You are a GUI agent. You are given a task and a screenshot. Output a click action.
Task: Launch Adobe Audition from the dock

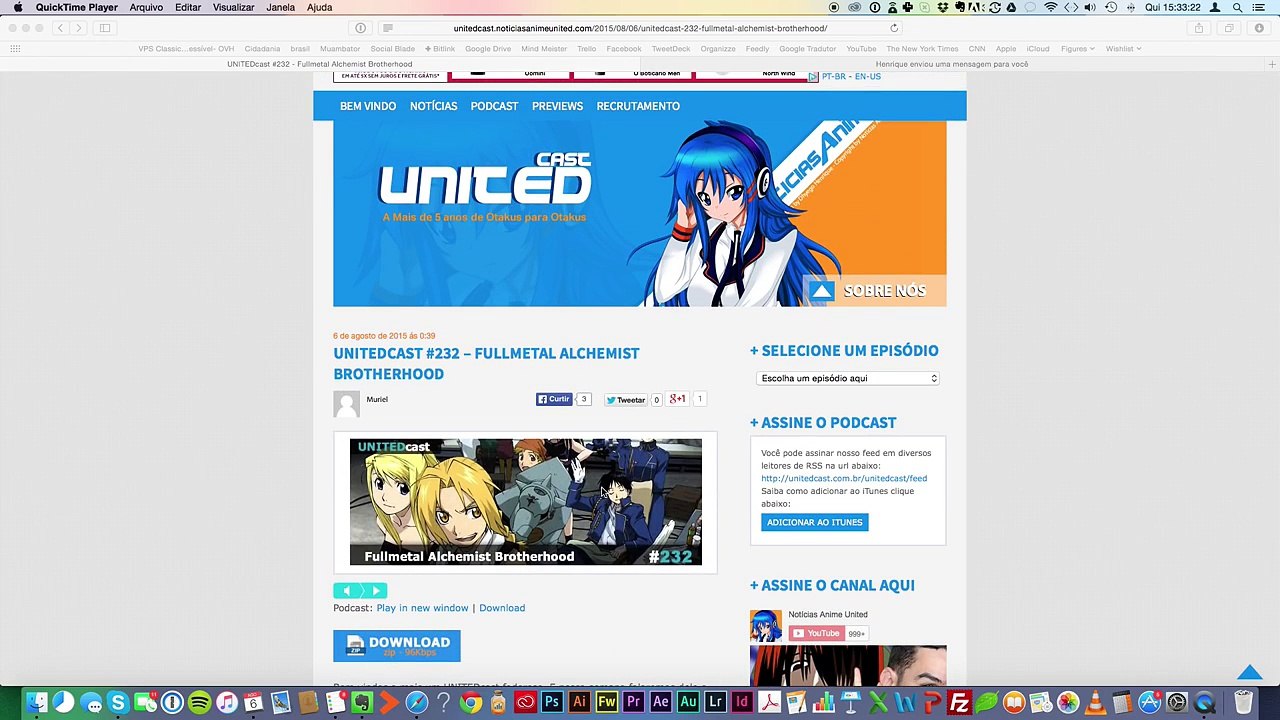688,703
